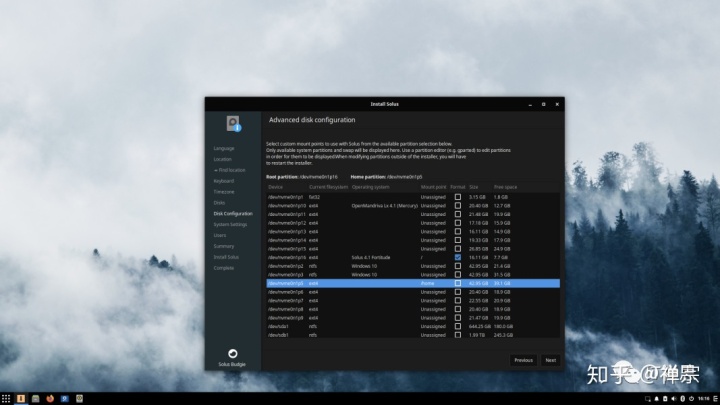Select the OpenMandriva Lx 4.1 partition row
Viewport: 720px width, 405px height.
pyautogui.click(x=413, y=206)
